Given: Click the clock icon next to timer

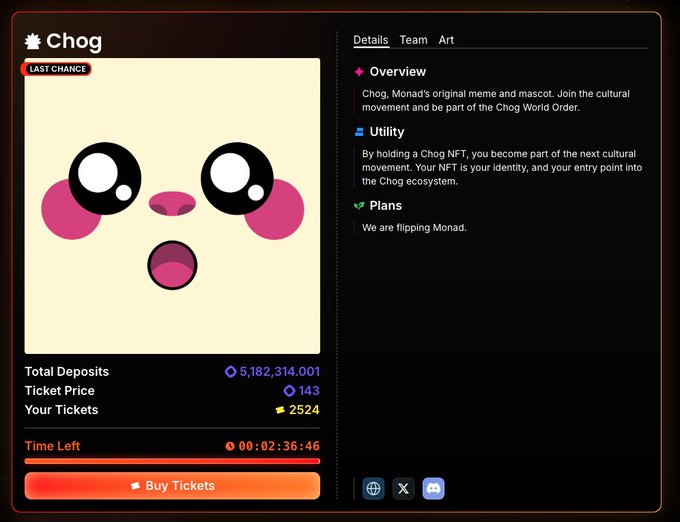Looking at the screenshot, I should (230, 446).
